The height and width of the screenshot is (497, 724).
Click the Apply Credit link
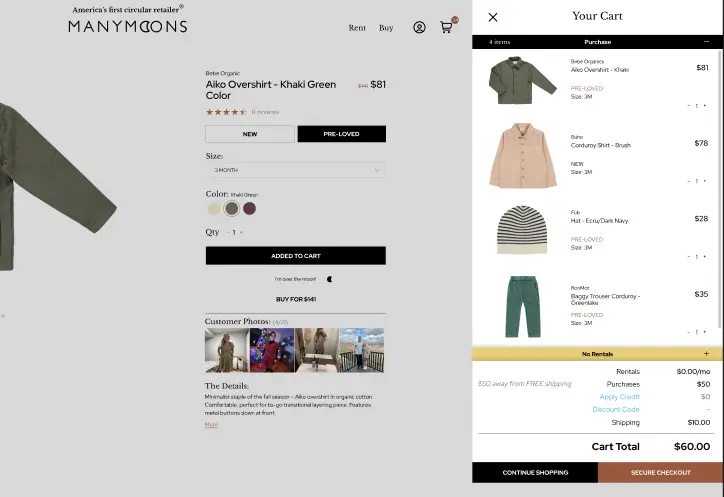pyautogui.click(x=619, y=397)
